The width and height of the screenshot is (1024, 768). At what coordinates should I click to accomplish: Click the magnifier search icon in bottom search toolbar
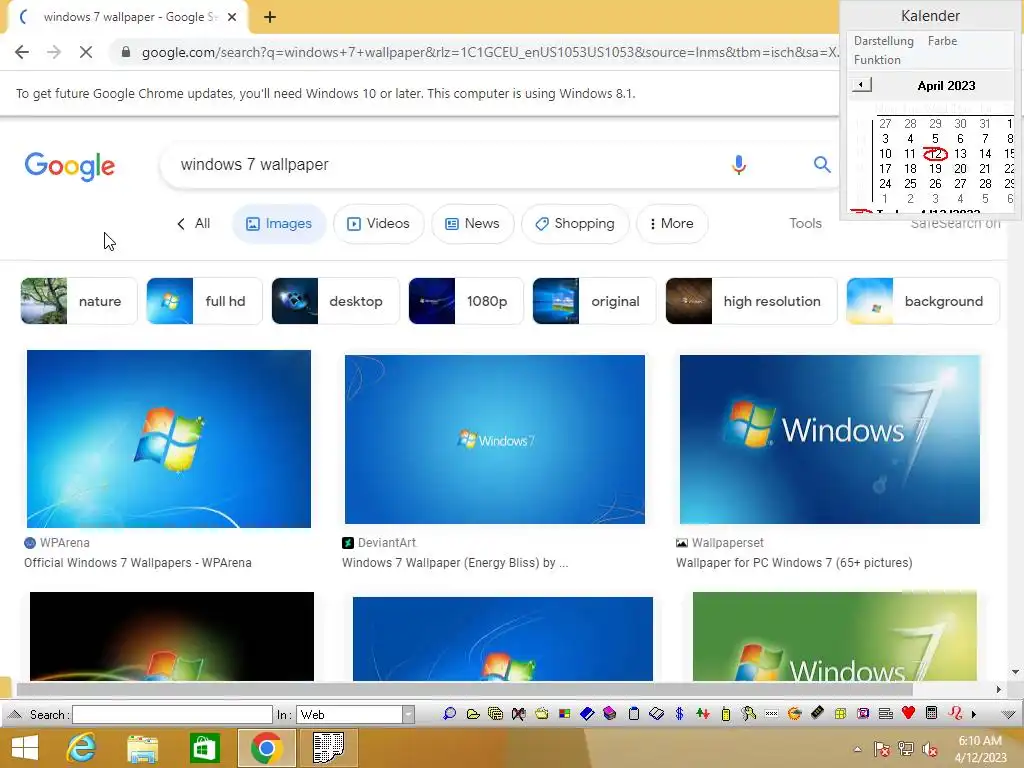click(x=449, y=714)
